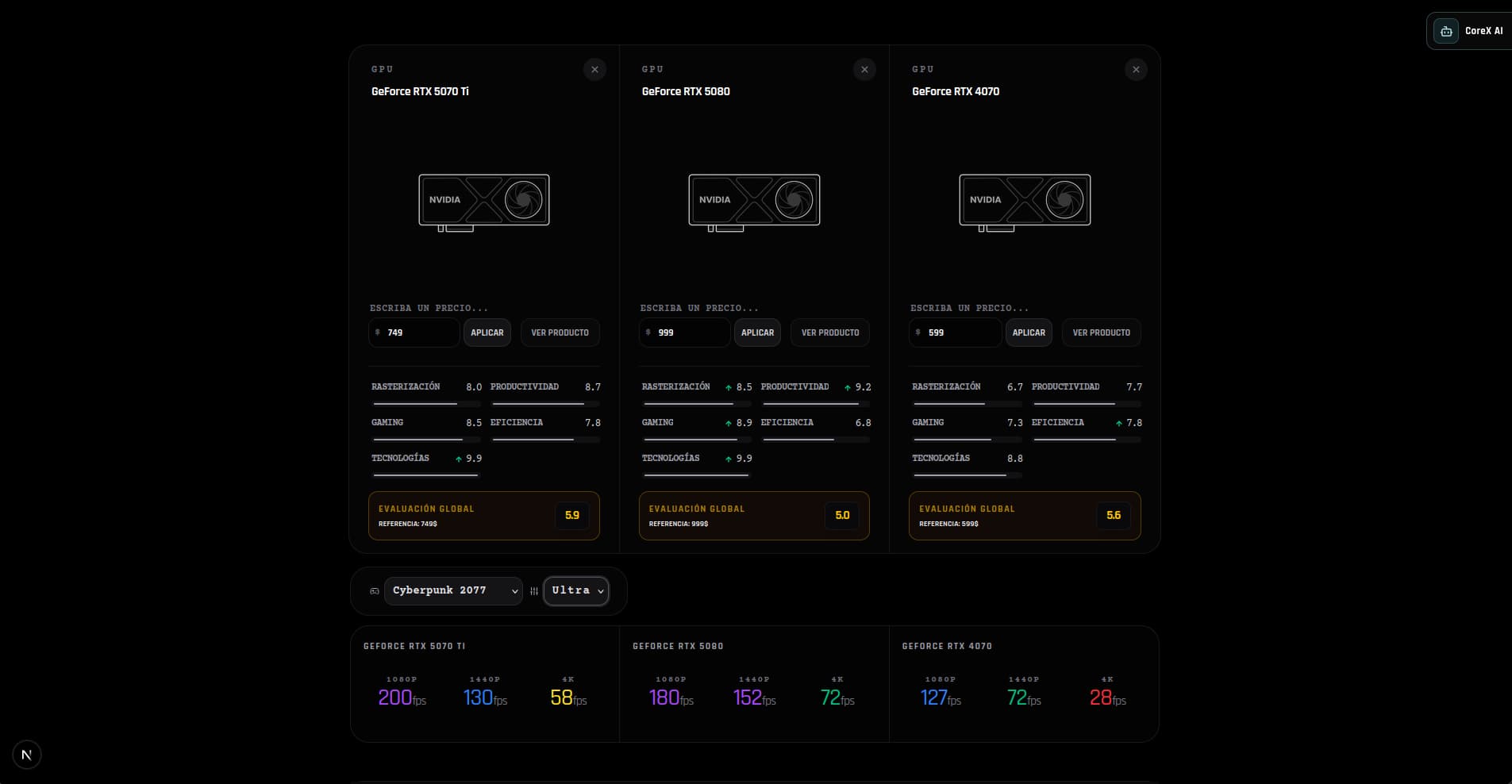Click the RTX 5070 Ti Productividad score 8.7
This screenshot has height=784, width=1512.
(593, 387)
